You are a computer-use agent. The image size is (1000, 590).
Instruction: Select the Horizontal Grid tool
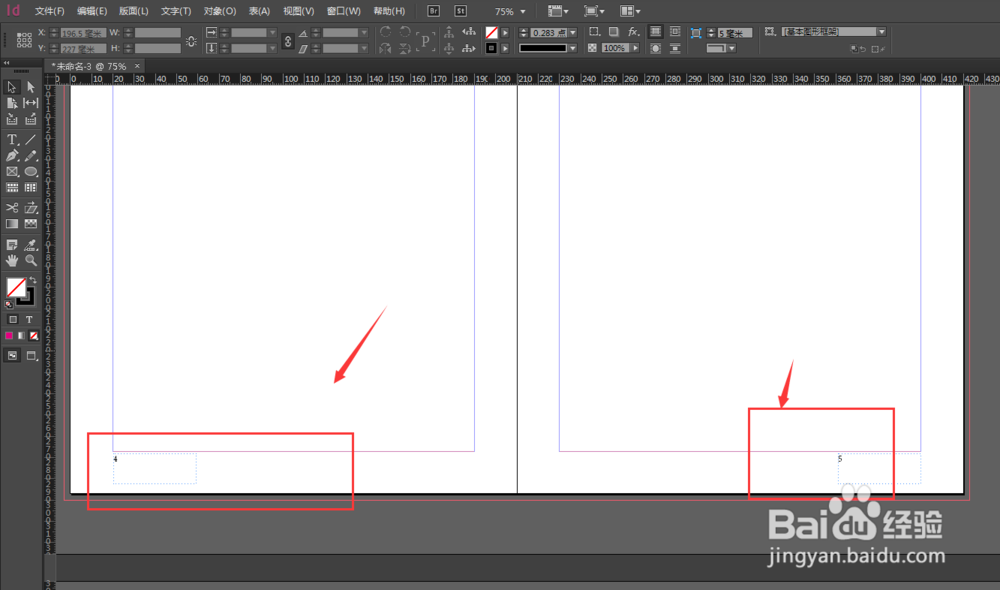click(11, 188)
